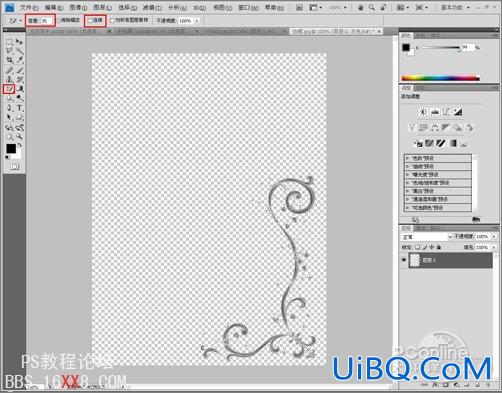
Task: Select the Zoom tool in toolbox
Action: pyautogui.click(x=20, y=137)
